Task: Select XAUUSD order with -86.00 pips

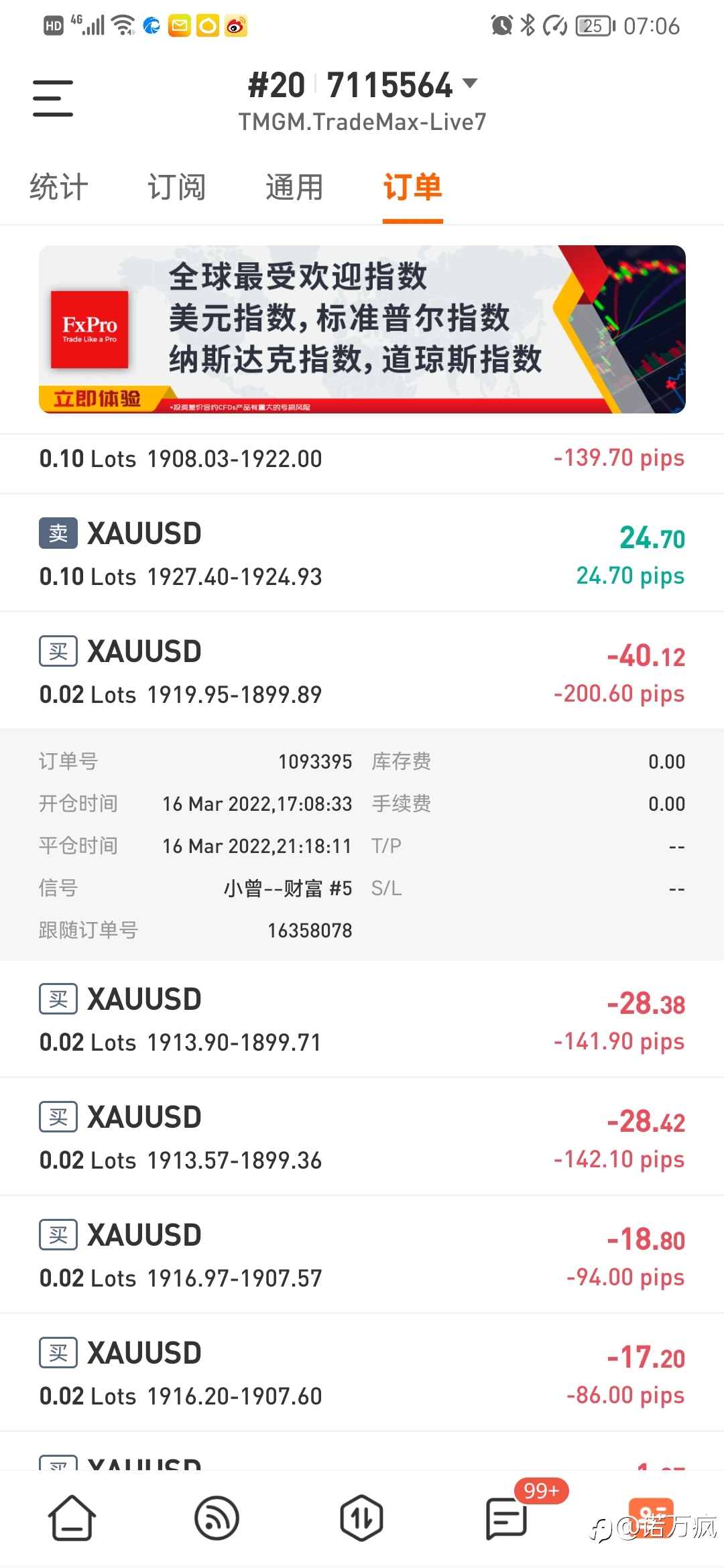Action: 362,1372
